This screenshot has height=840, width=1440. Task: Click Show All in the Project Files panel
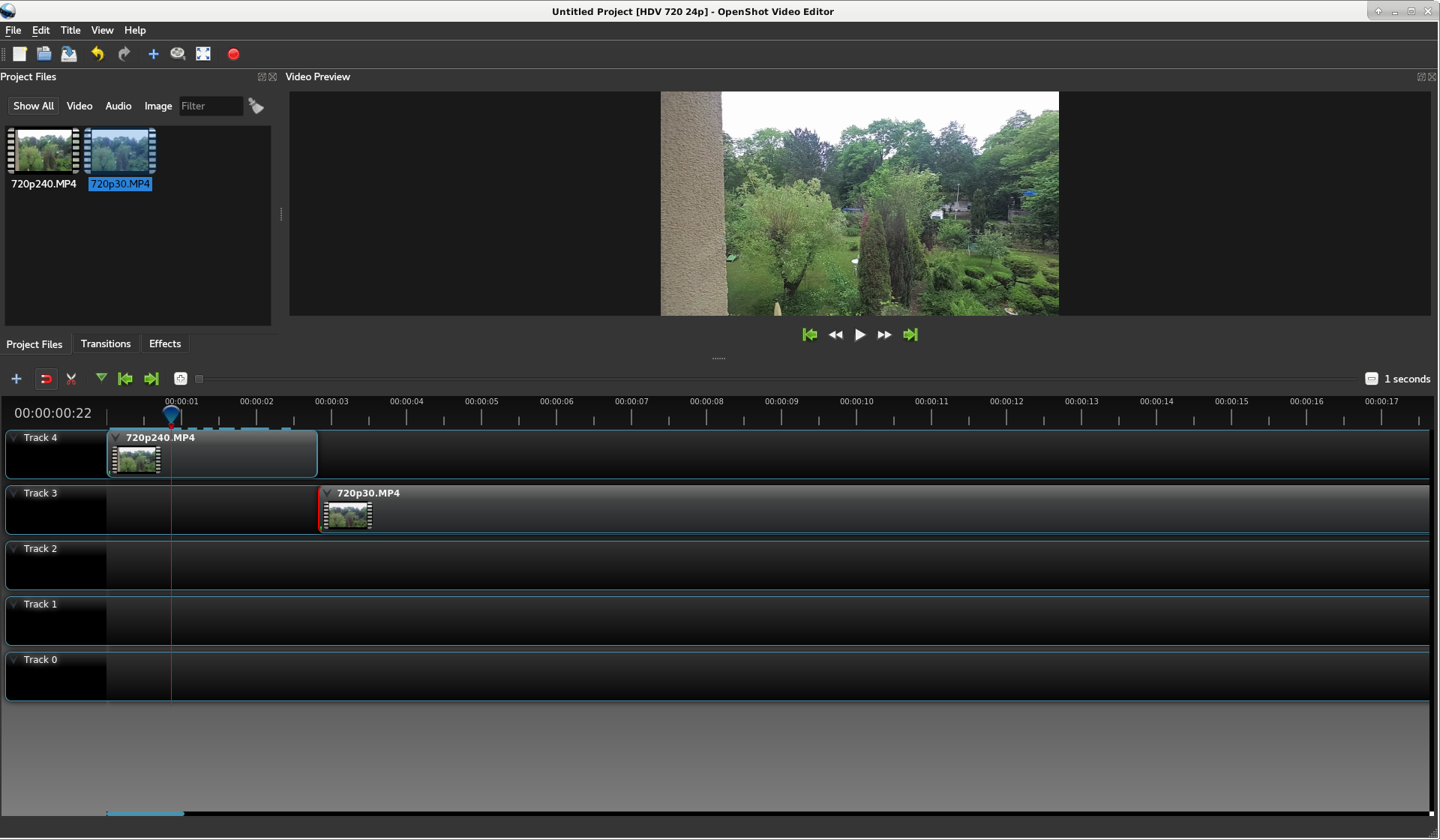click(33, 106)
